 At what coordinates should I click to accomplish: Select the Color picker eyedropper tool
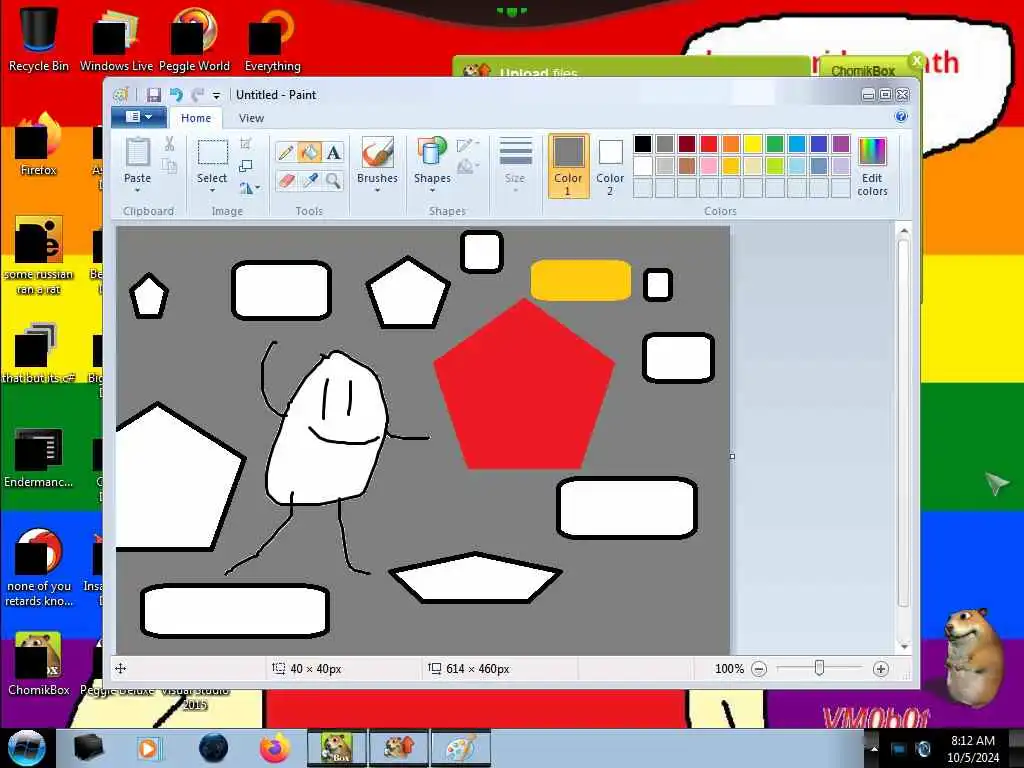[x=310, y=180]
